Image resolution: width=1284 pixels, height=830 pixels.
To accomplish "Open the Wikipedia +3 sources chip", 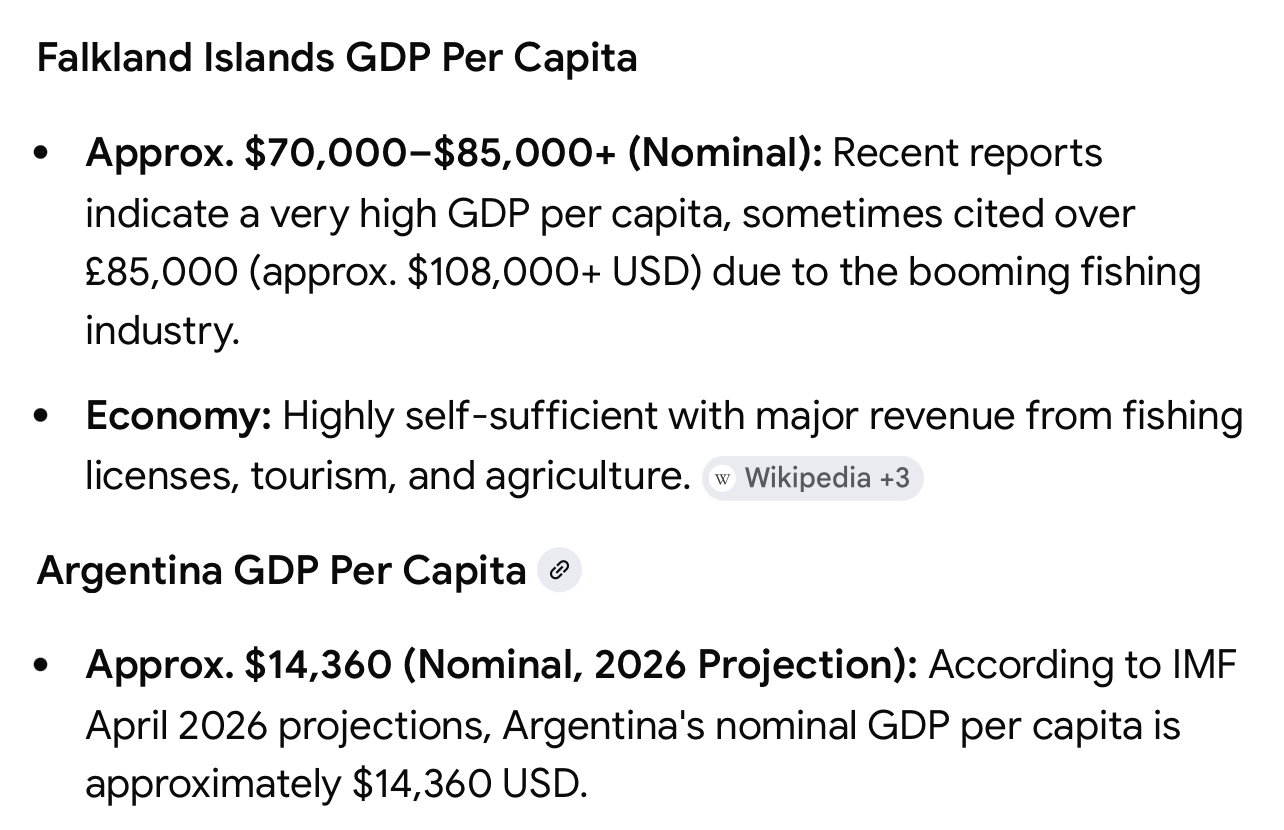I will point(812,478).
